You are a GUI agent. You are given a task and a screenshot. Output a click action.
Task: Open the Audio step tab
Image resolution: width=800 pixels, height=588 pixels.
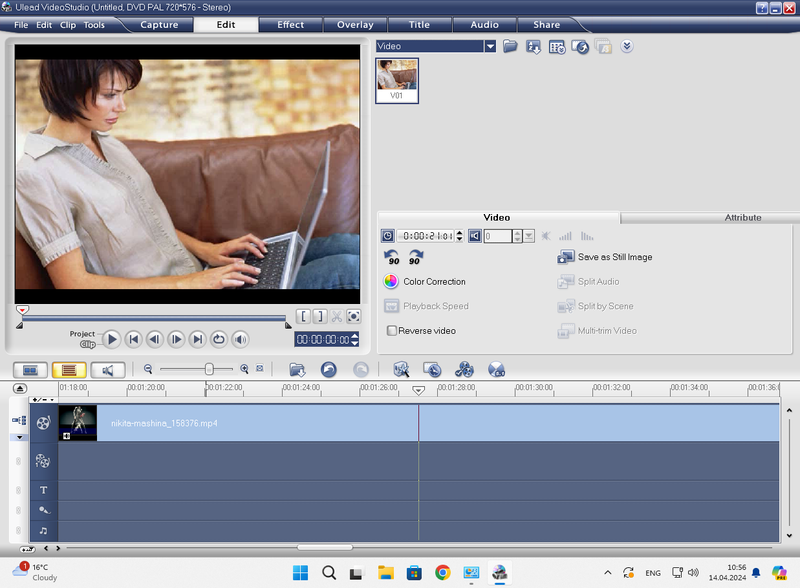pyautogui.click(x=484, y=24)
